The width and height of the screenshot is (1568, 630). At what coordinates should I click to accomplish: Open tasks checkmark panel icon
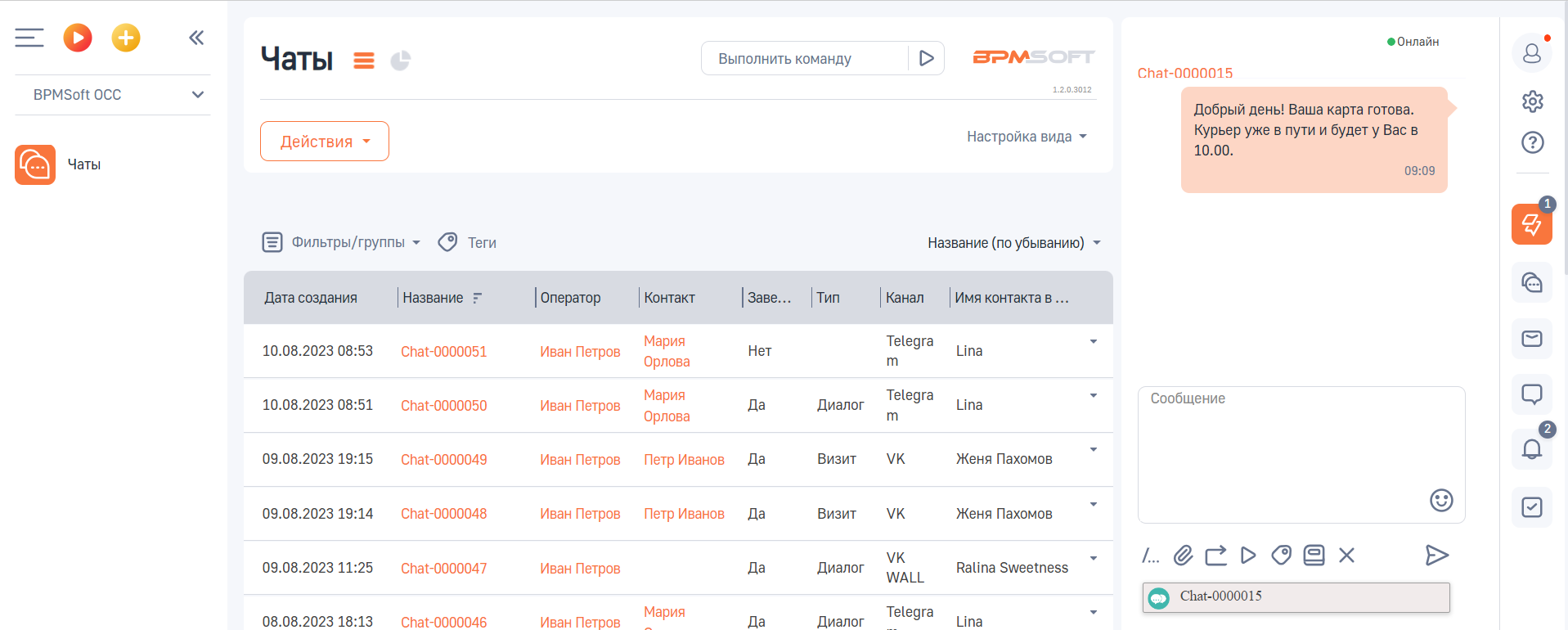point(1532,506)
